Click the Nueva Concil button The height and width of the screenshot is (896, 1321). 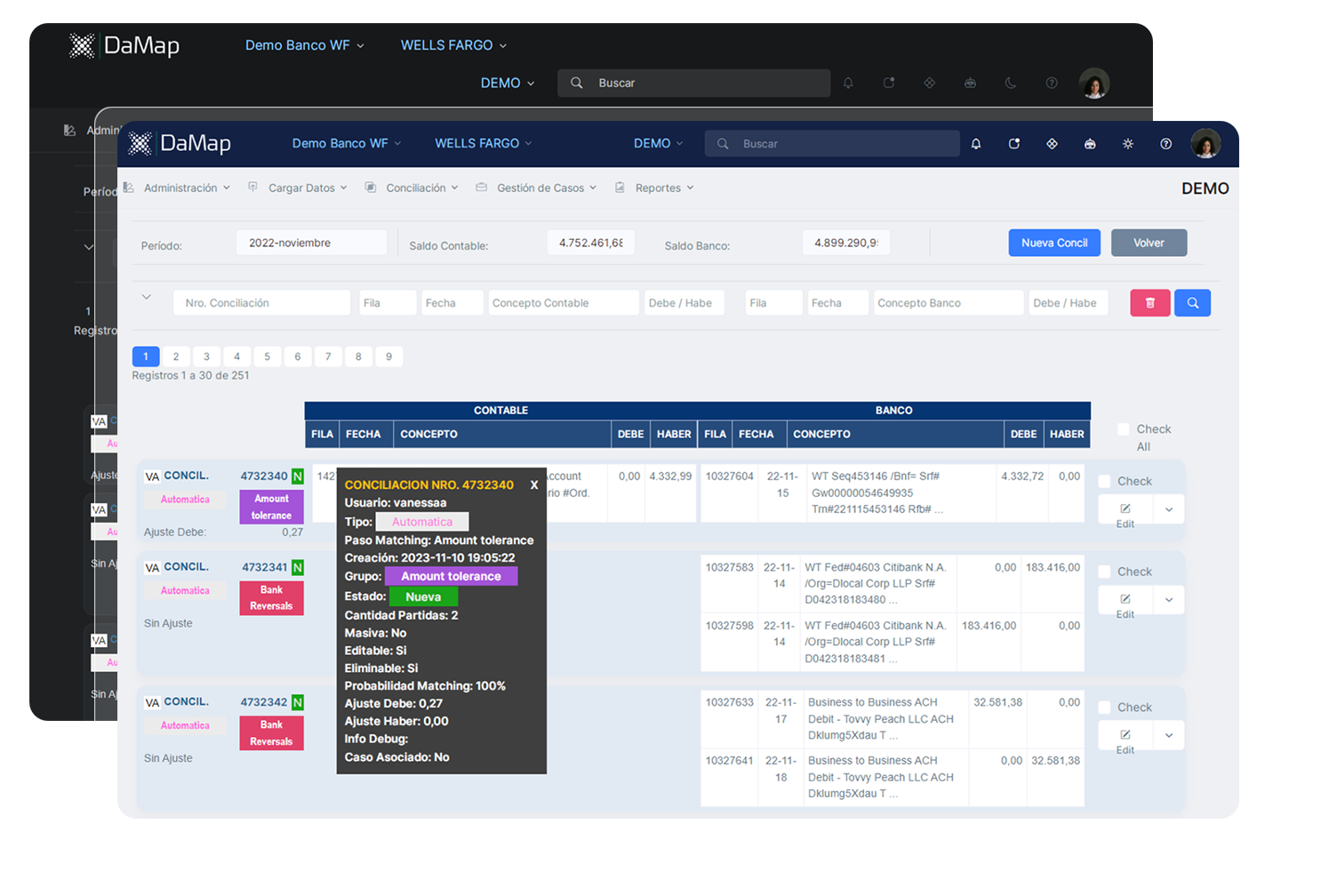(1054, 242)
